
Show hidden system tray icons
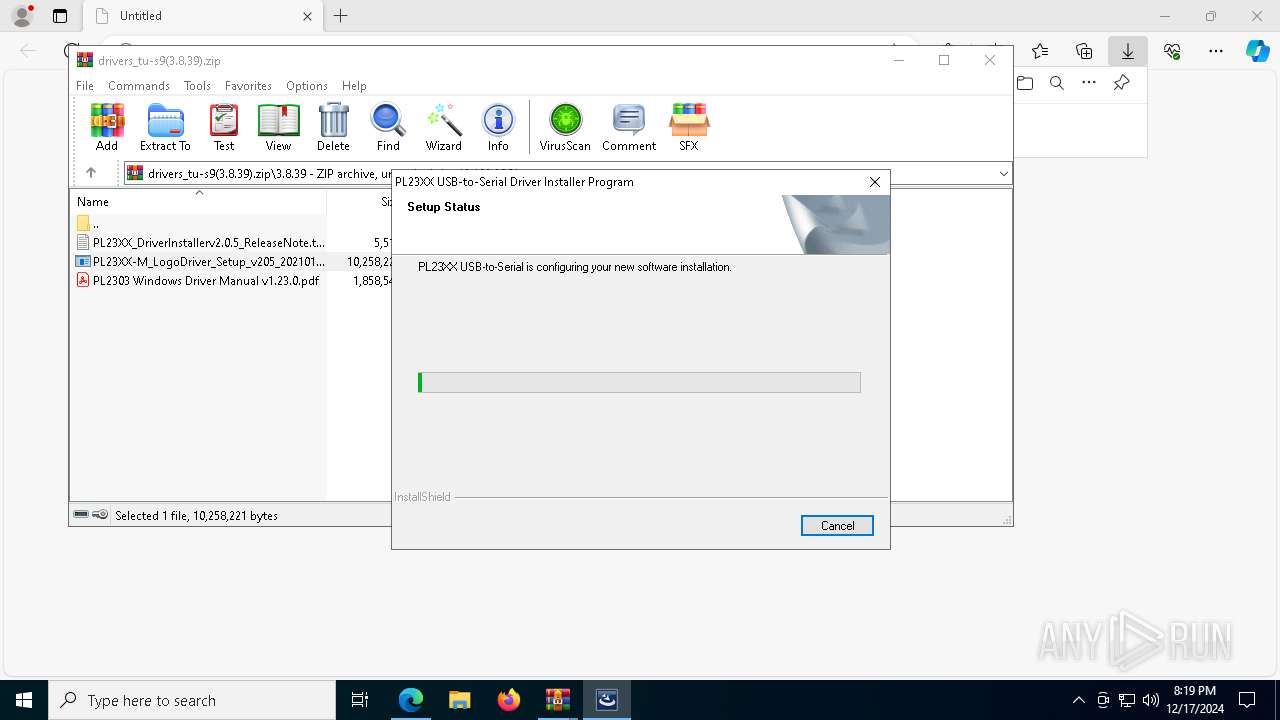[x=1078, y=700]
